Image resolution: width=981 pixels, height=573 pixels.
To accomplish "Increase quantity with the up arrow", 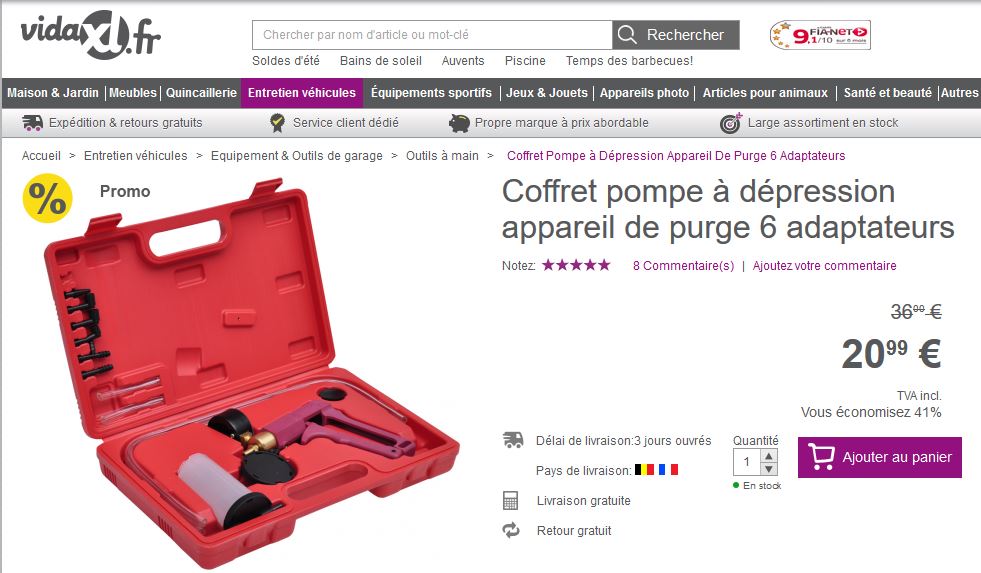I will [x=769, y=455].
